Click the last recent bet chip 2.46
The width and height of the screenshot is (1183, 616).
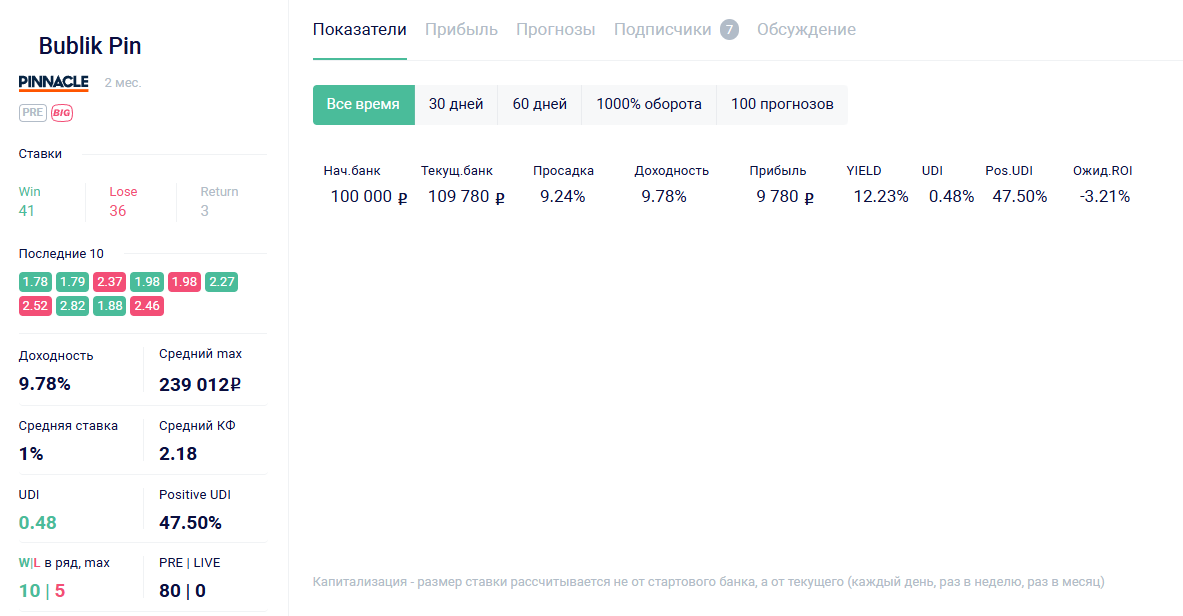click(x=146, y=306)
